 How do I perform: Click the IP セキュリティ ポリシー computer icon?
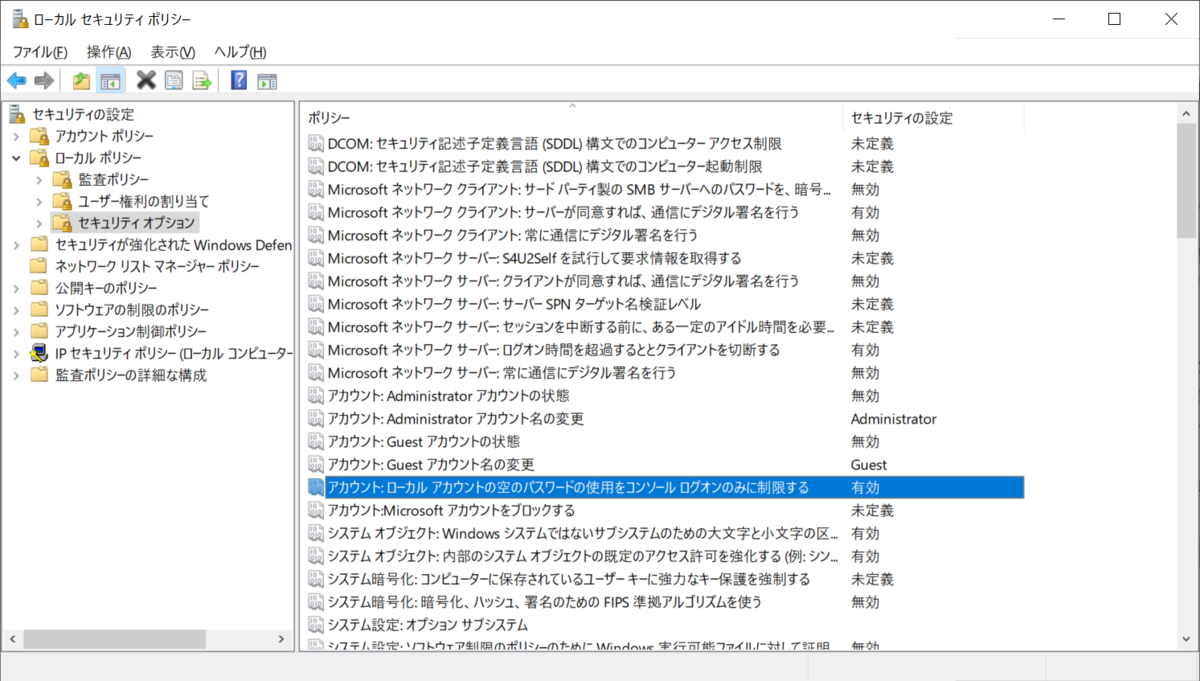point(40,353)
